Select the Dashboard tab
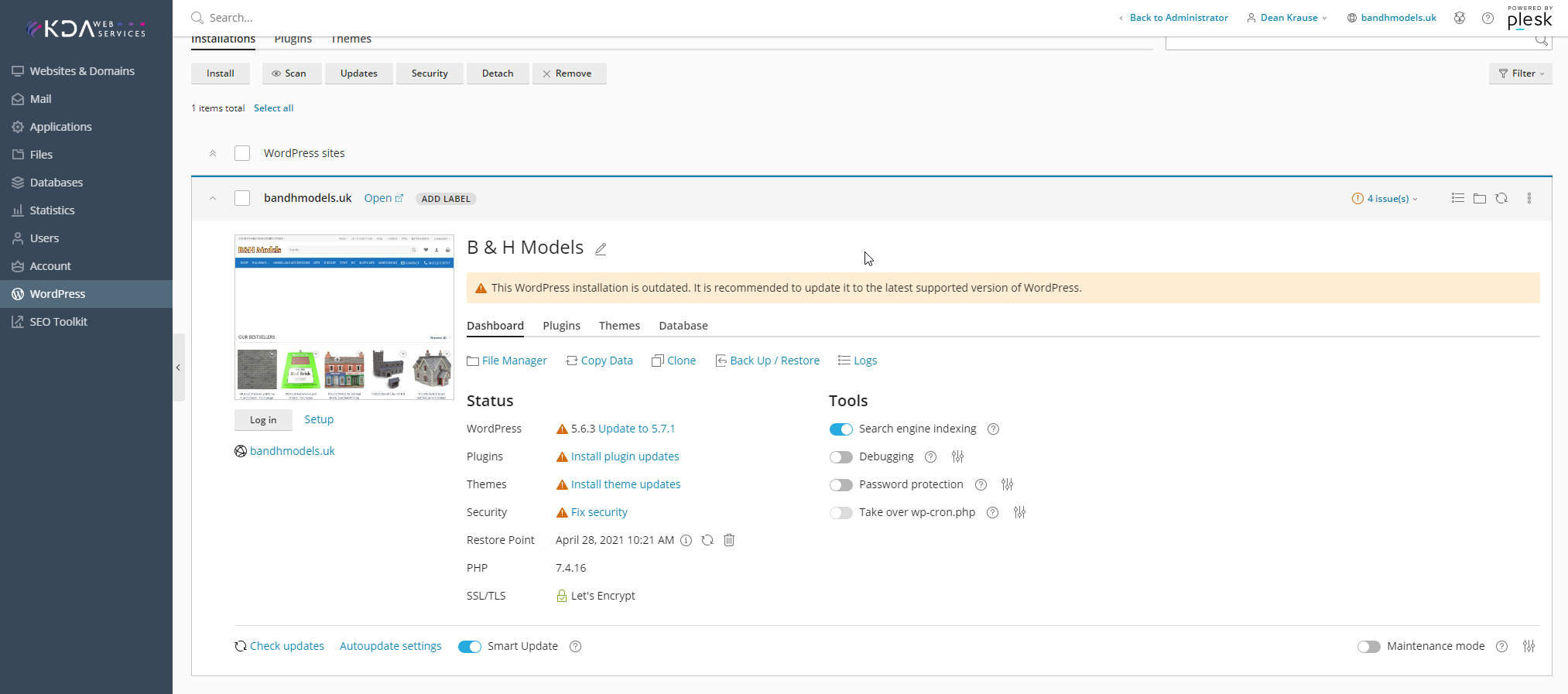The height and width of the screenshot is (694, 1568). pyautogui.click(x=495, y=326)
